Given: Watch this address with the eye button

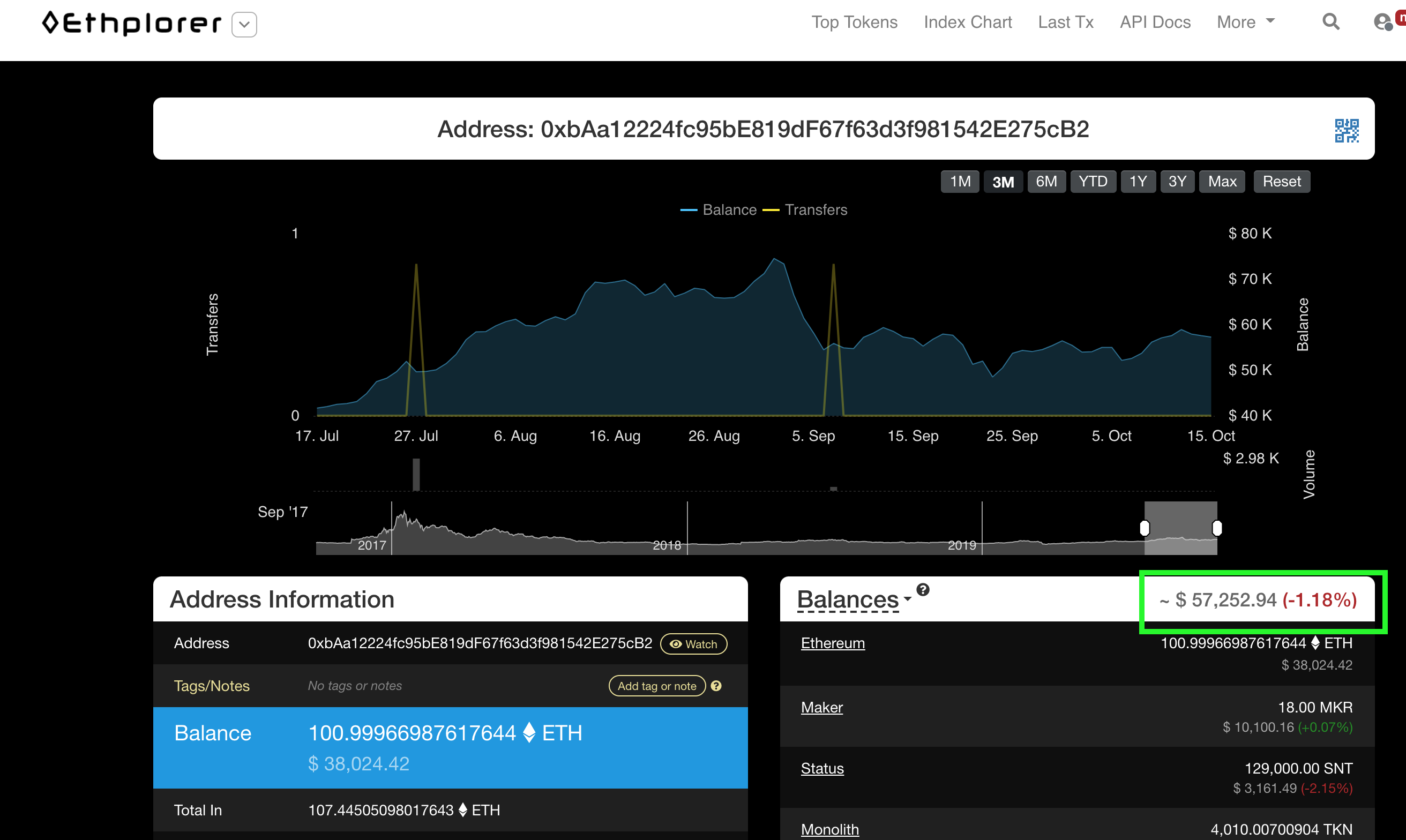Looking at the screenshot, I should tap(693, 644).
